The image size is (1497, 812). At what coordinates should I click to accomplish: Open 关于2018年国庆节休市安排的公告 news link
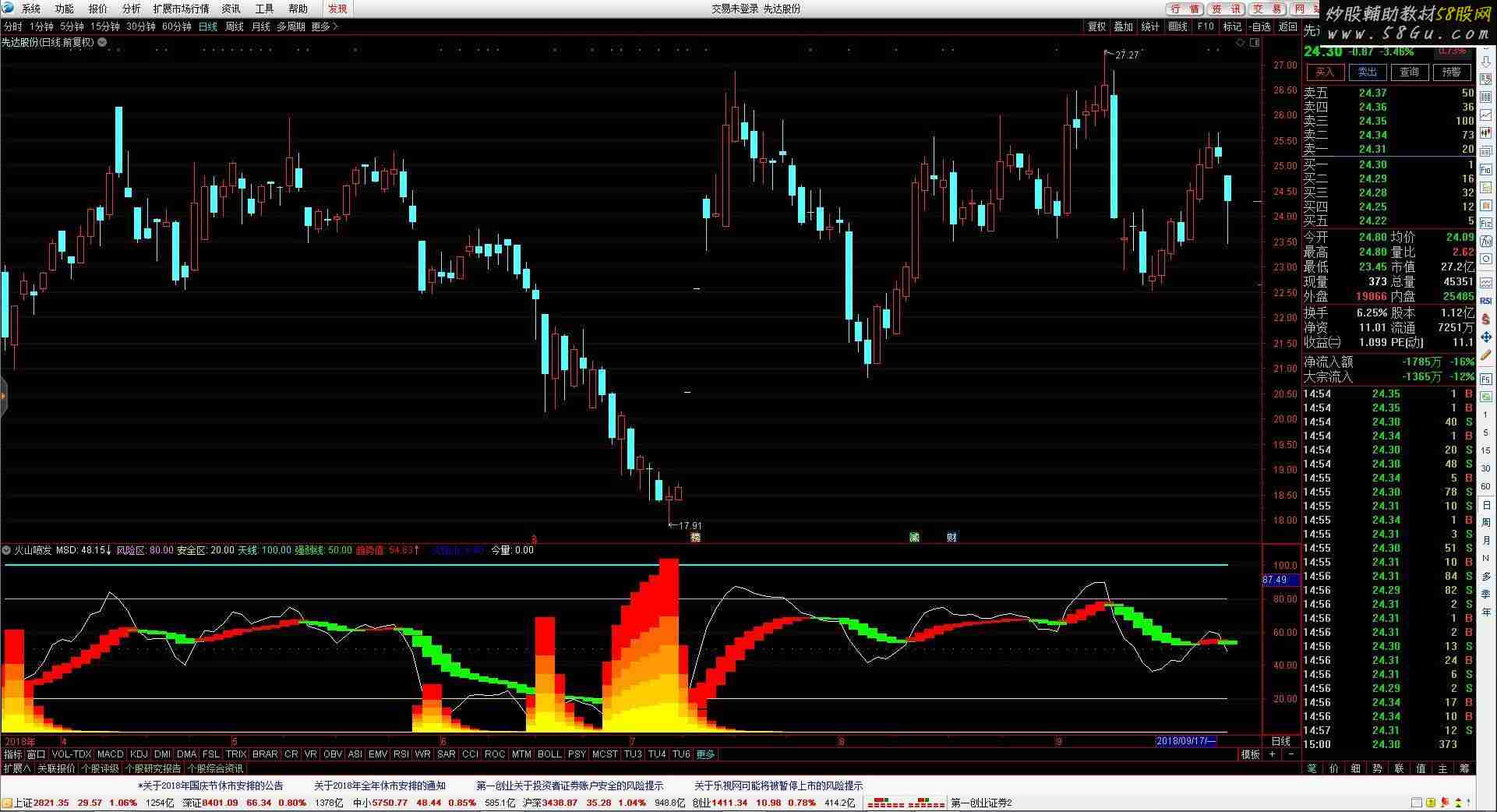[x=211, y=786]
